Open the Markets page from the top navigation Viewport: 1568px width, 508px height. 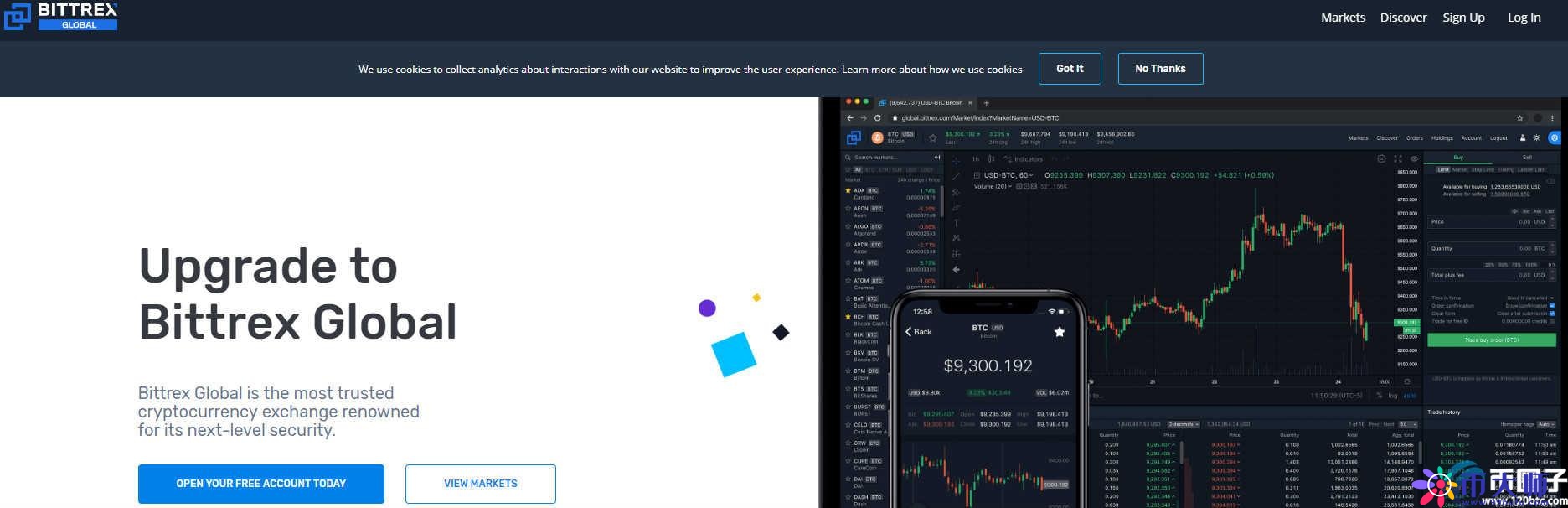[1343, 18]
